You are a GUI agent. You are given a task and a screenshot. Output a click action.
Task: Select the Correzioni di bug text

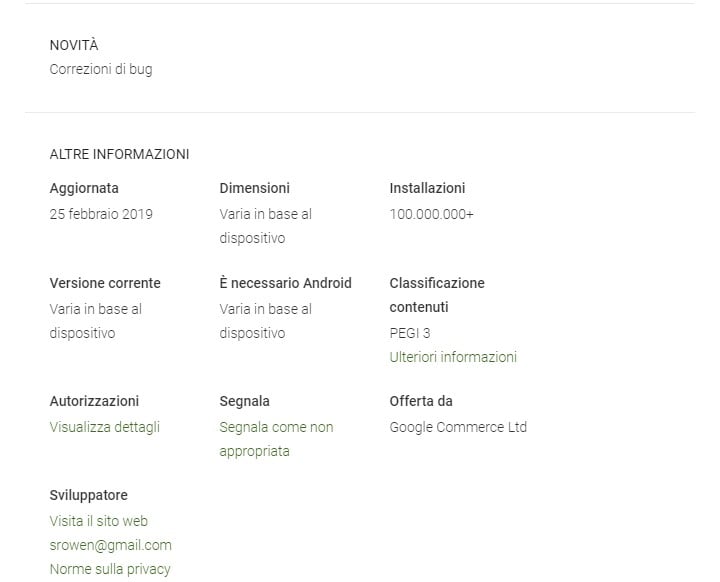(101, 70)
